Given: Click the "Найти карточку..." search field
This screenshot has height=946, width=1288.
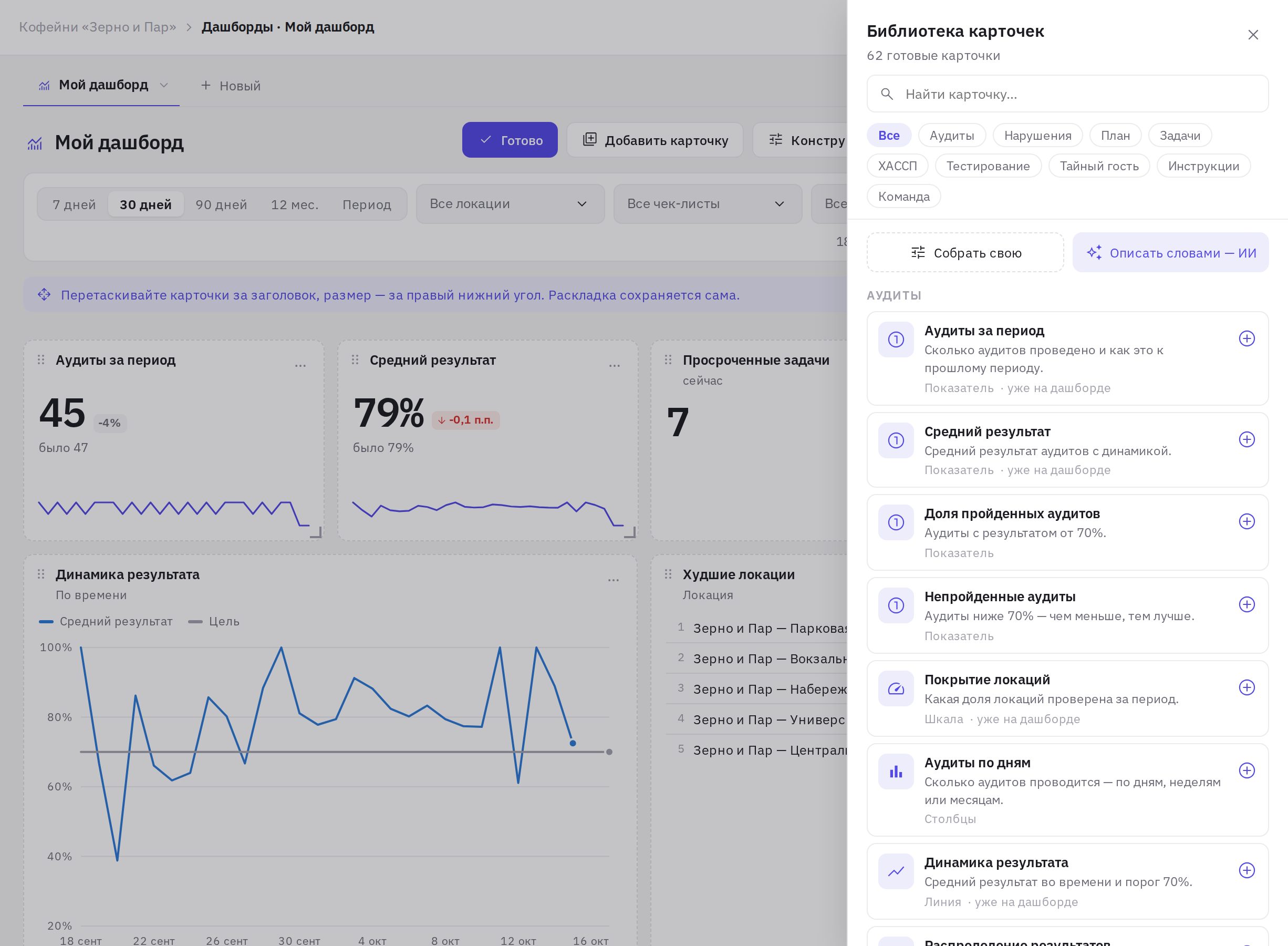Looking at the screenshot, I should tap(1068, 94).
